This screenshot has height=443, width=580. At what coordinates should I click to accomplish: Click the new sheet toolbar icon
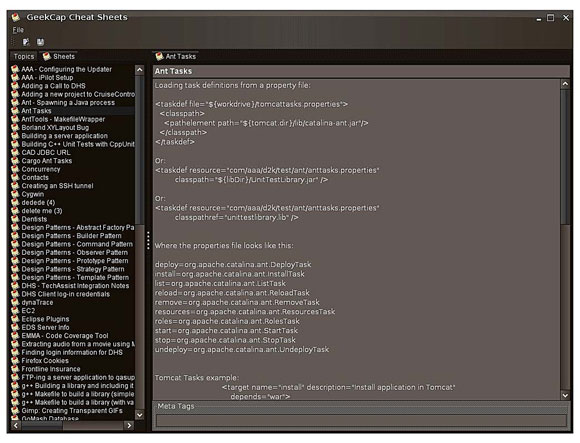pos(26,42)
